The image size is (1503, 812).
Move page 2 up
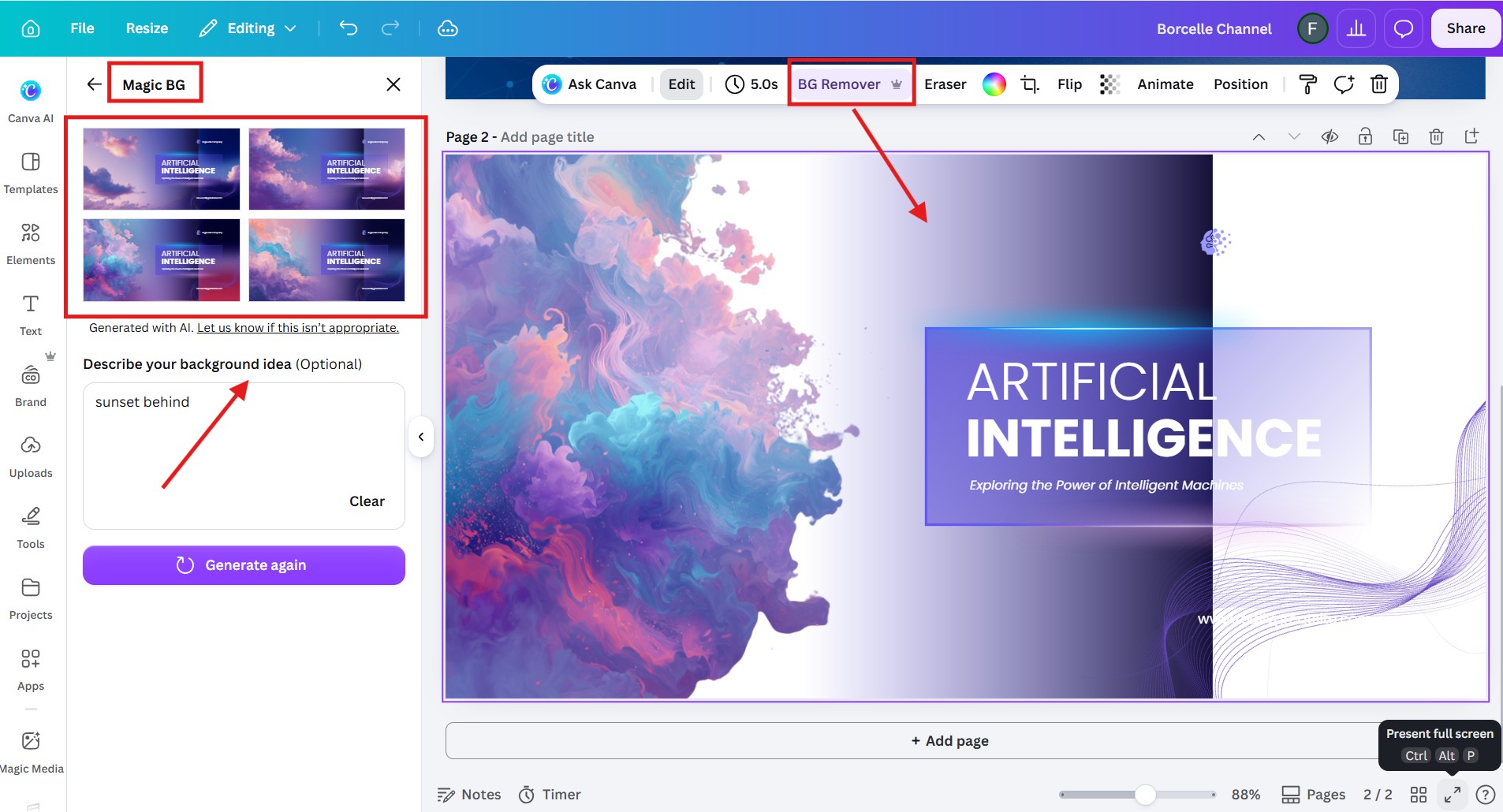point(1259,137)
